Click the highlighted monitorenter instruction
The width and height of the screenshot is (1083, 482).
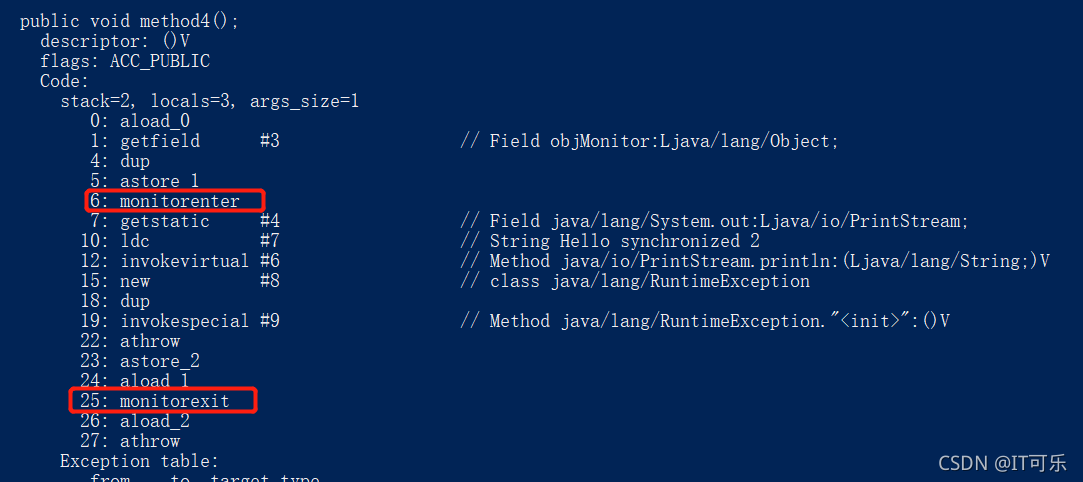pos(175,201)
